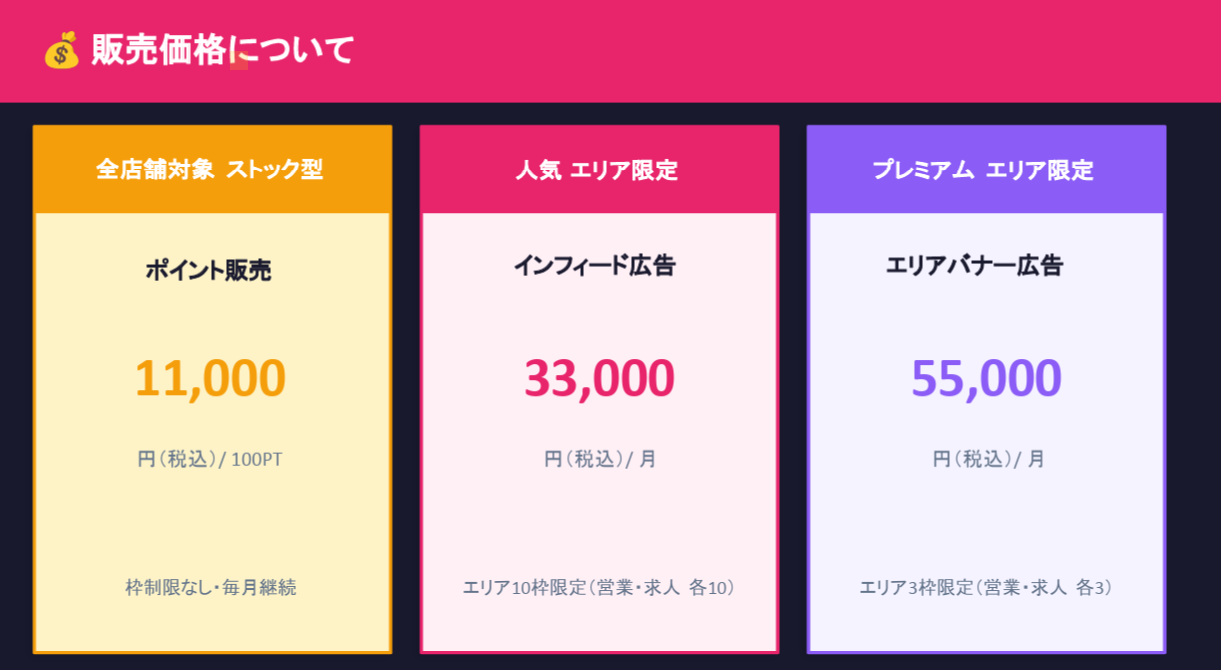Click the purple 55,000 price
The image size is (1221, 670).
(986, 379)
